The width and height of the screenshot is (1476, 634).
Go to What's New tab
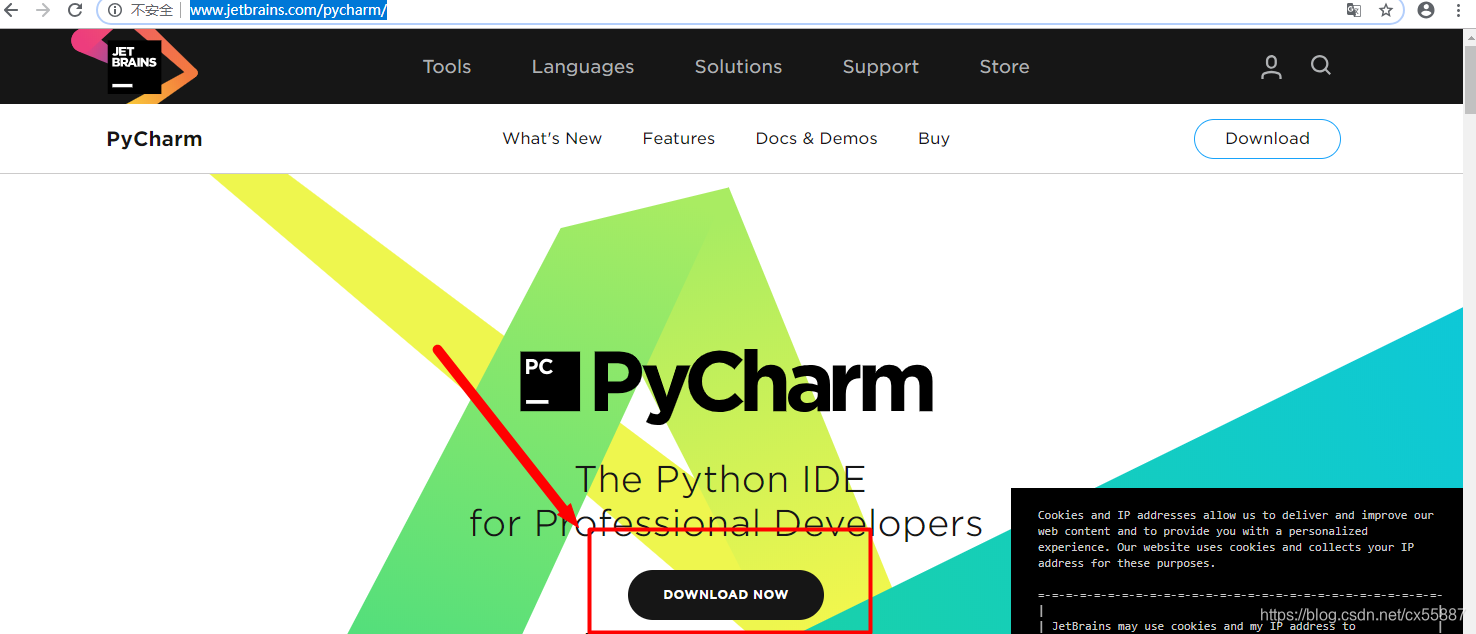click(552, 139)
